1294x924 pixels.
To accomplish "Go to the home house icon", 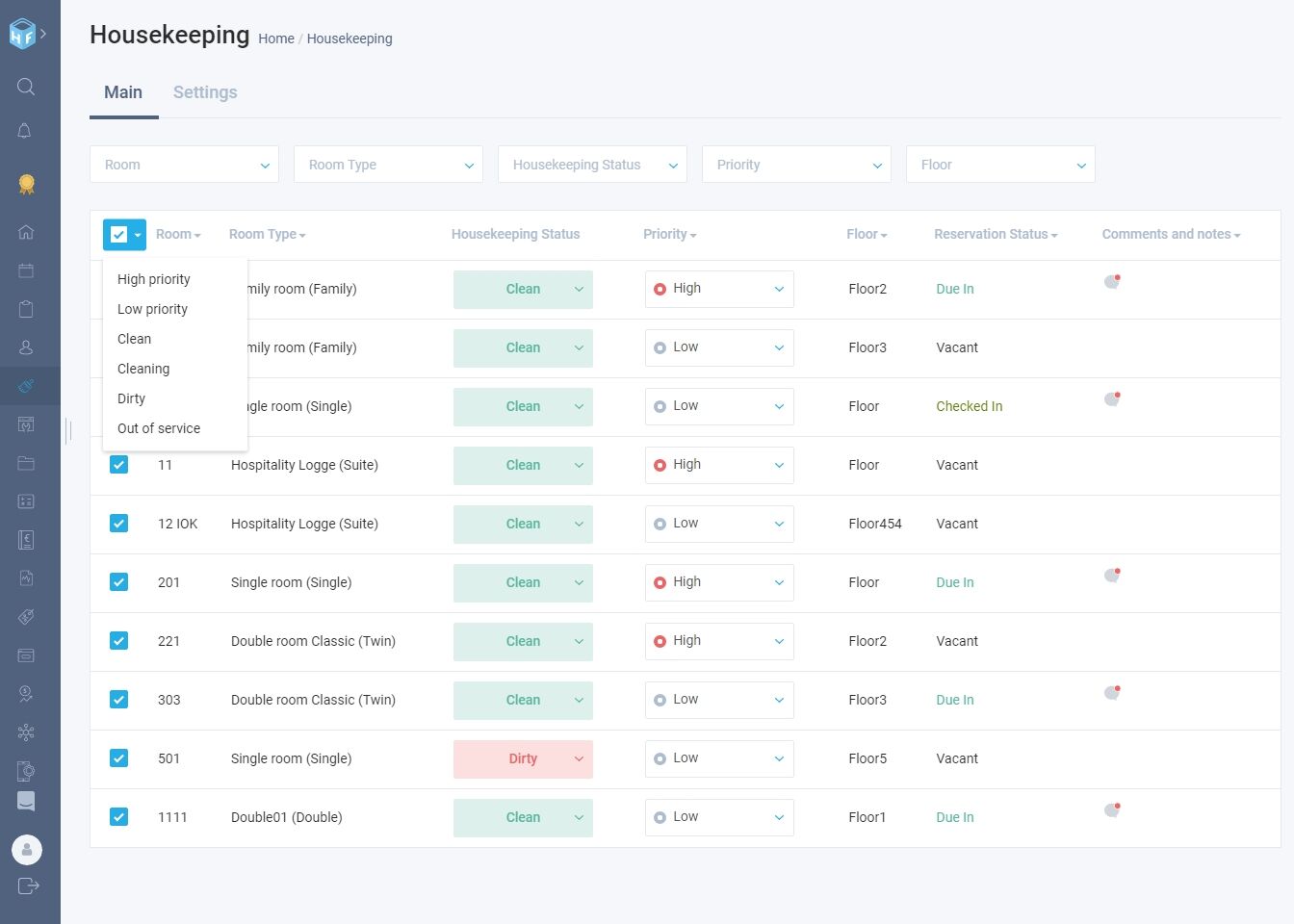I will (26, 232).
